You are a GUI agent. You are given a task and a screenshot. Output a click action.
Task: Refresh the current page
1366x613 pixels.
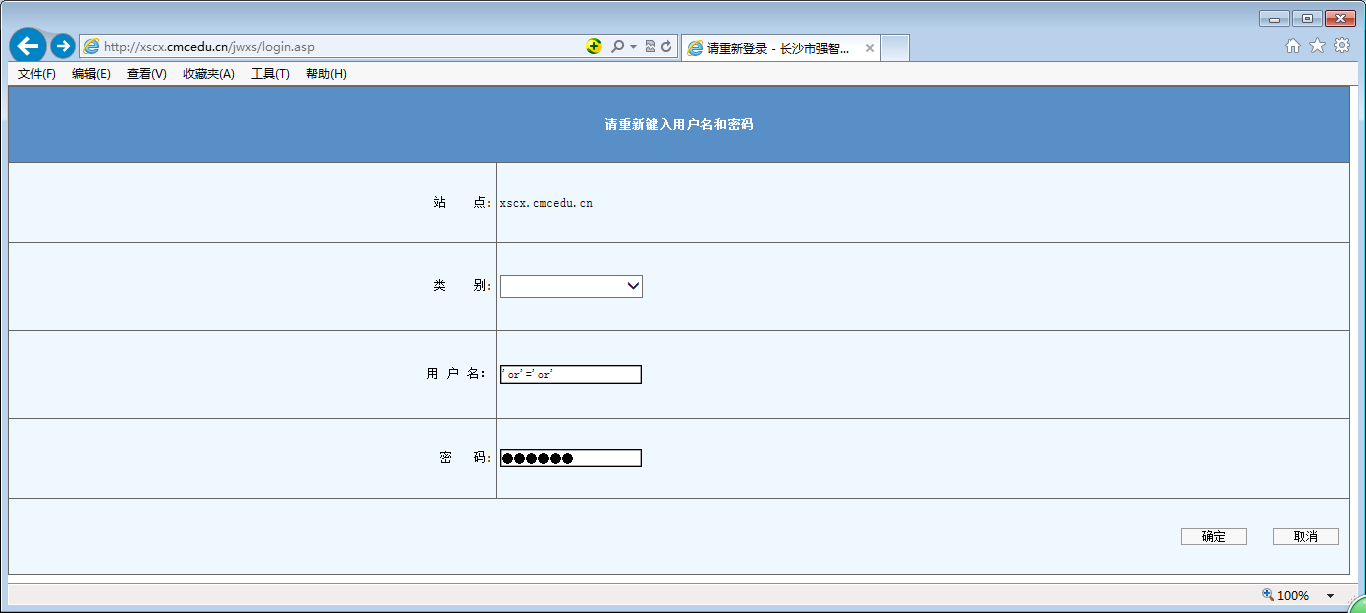coord(666,46)
